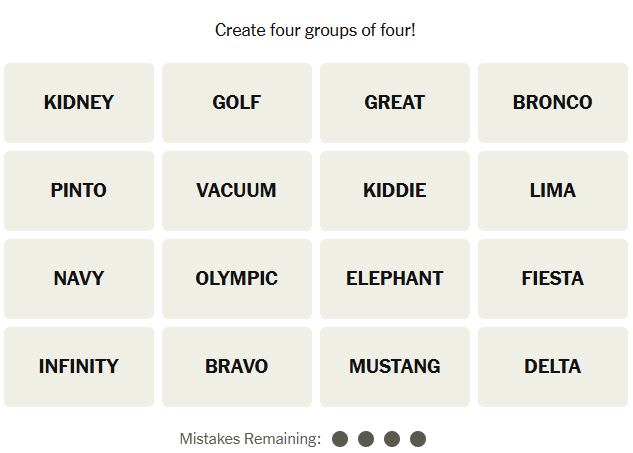Select the KIDDIE word tile
The height and width of the screenshot is (453, 633).
(x=395, y=190)
